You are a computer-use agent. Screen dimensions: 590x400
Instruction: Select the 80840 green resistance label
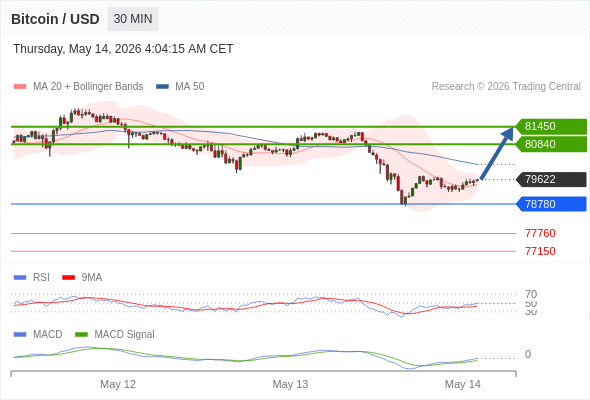pyautogui.click(x=551, y=144)
